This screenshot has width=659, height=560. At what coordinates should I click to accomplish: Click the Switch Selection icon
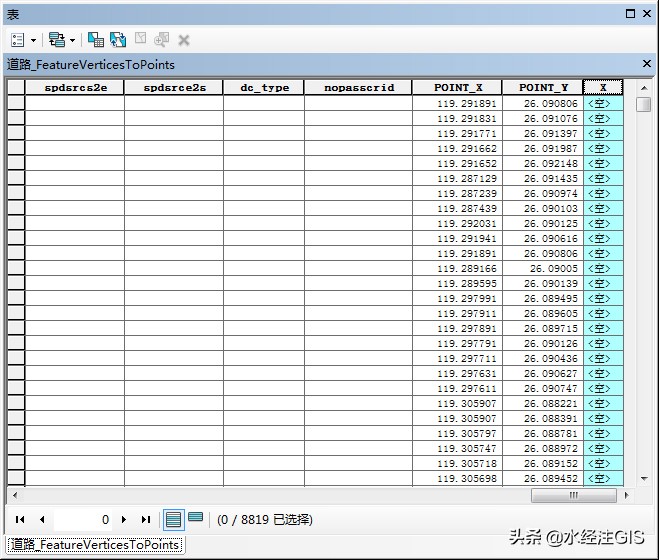[118, 40]
